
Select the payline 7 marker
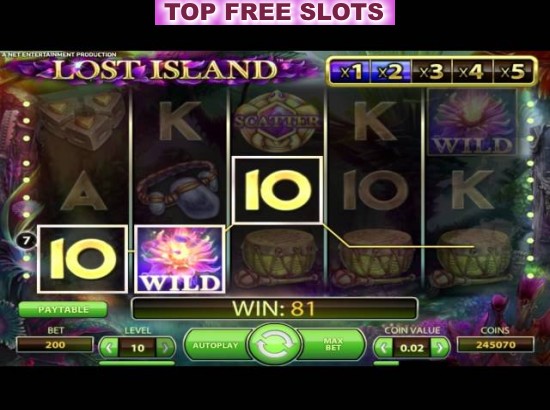tap(26, 241)
